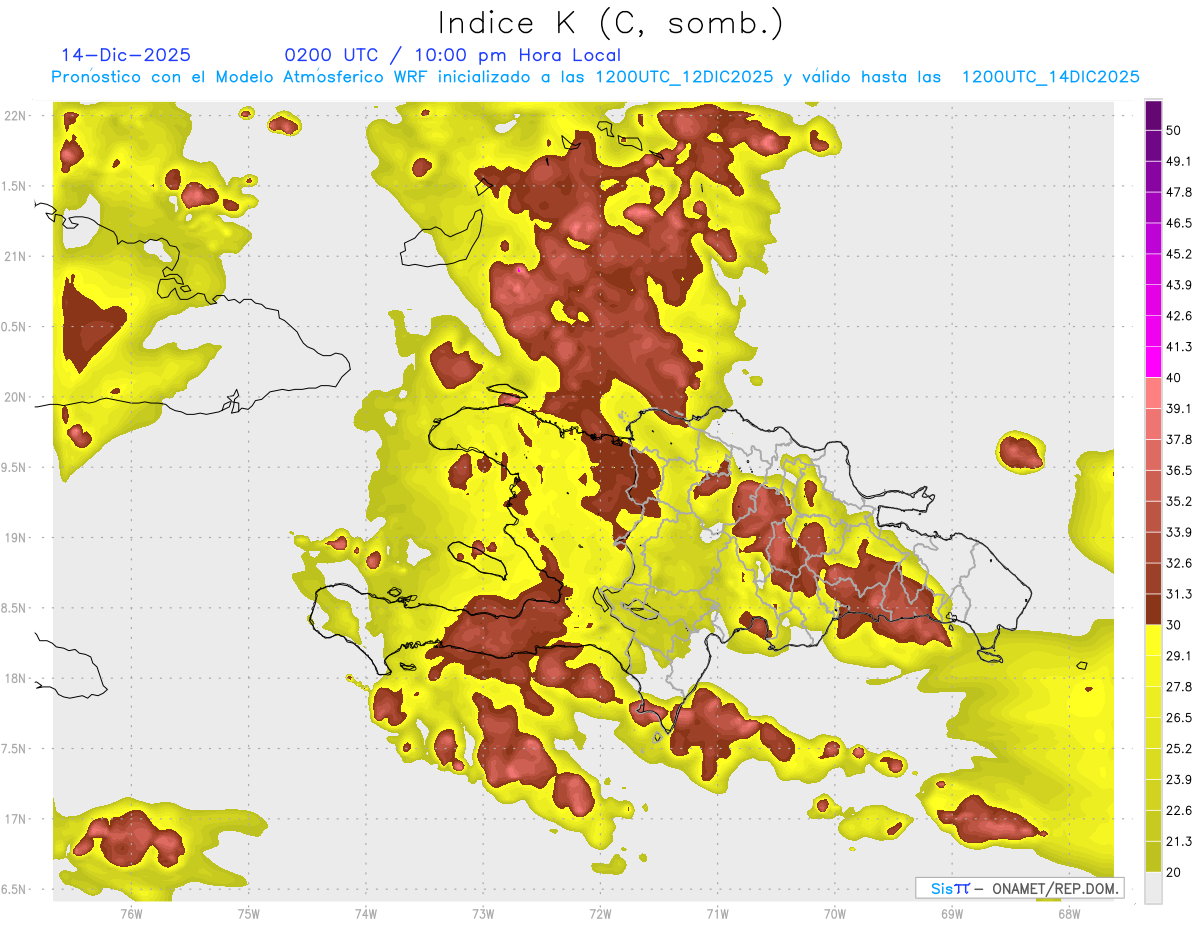Click the longitude label '68W'
Viewport: 1200px width, 927px height.
(1069, 914)
